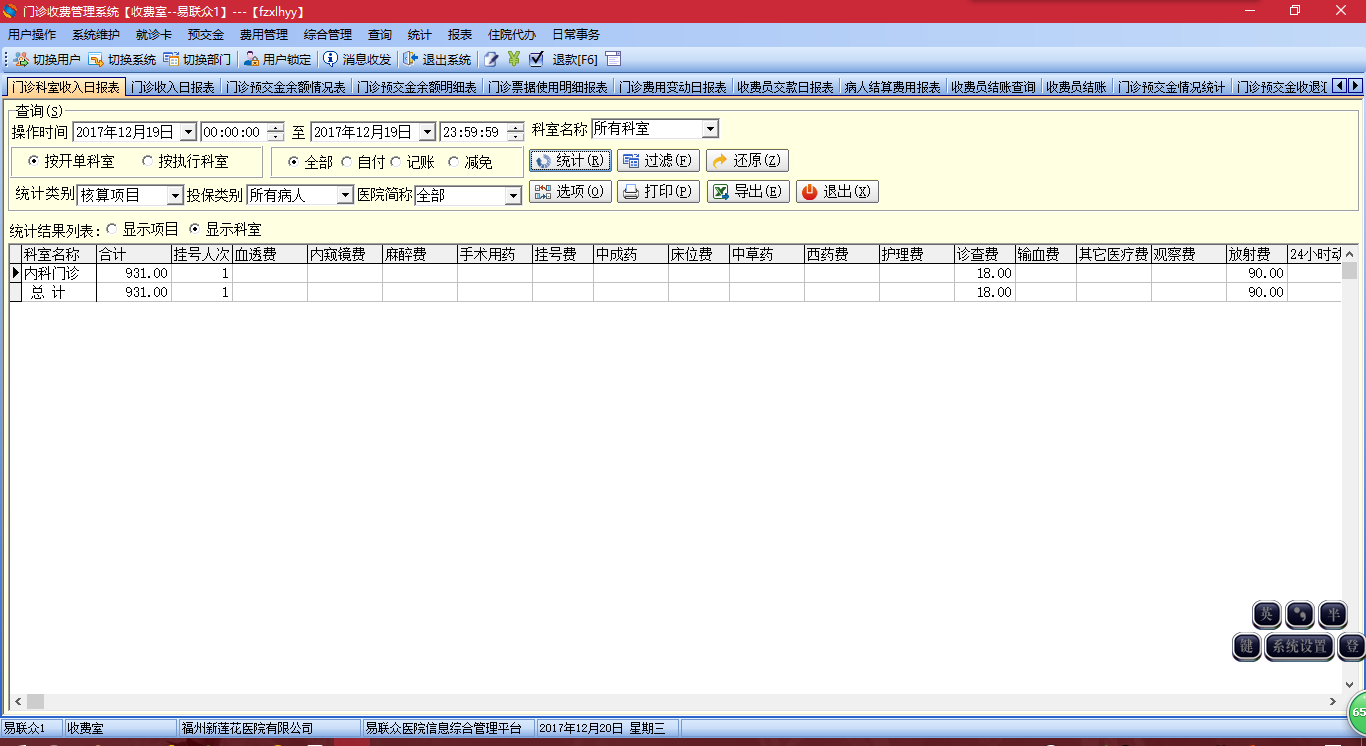Click the 诊查费 column header
The image size is (1366, 746).
(985, 255)
